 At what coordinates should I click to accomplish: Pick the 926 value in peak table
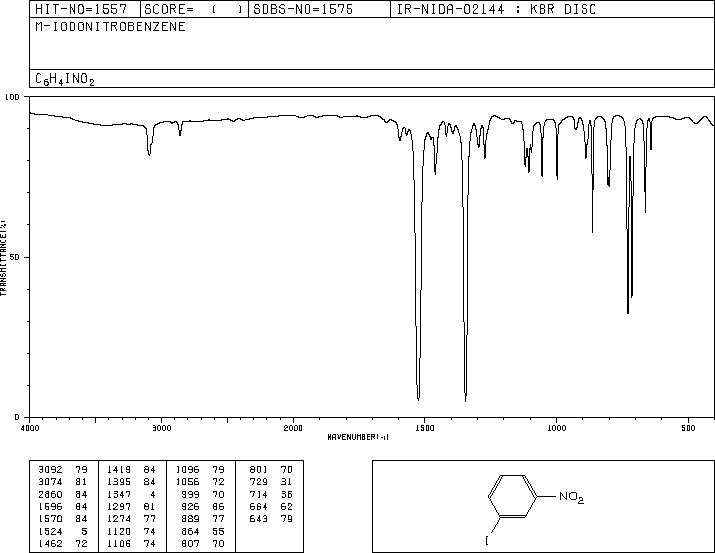point(191,506)
